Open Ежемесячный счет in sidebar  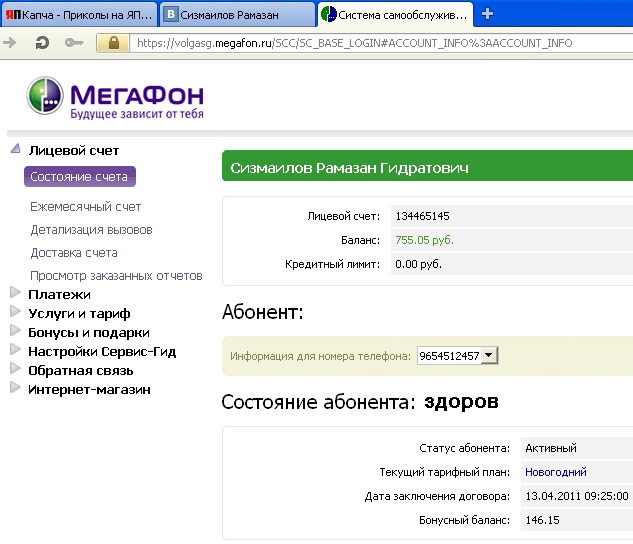pos(86,207)
